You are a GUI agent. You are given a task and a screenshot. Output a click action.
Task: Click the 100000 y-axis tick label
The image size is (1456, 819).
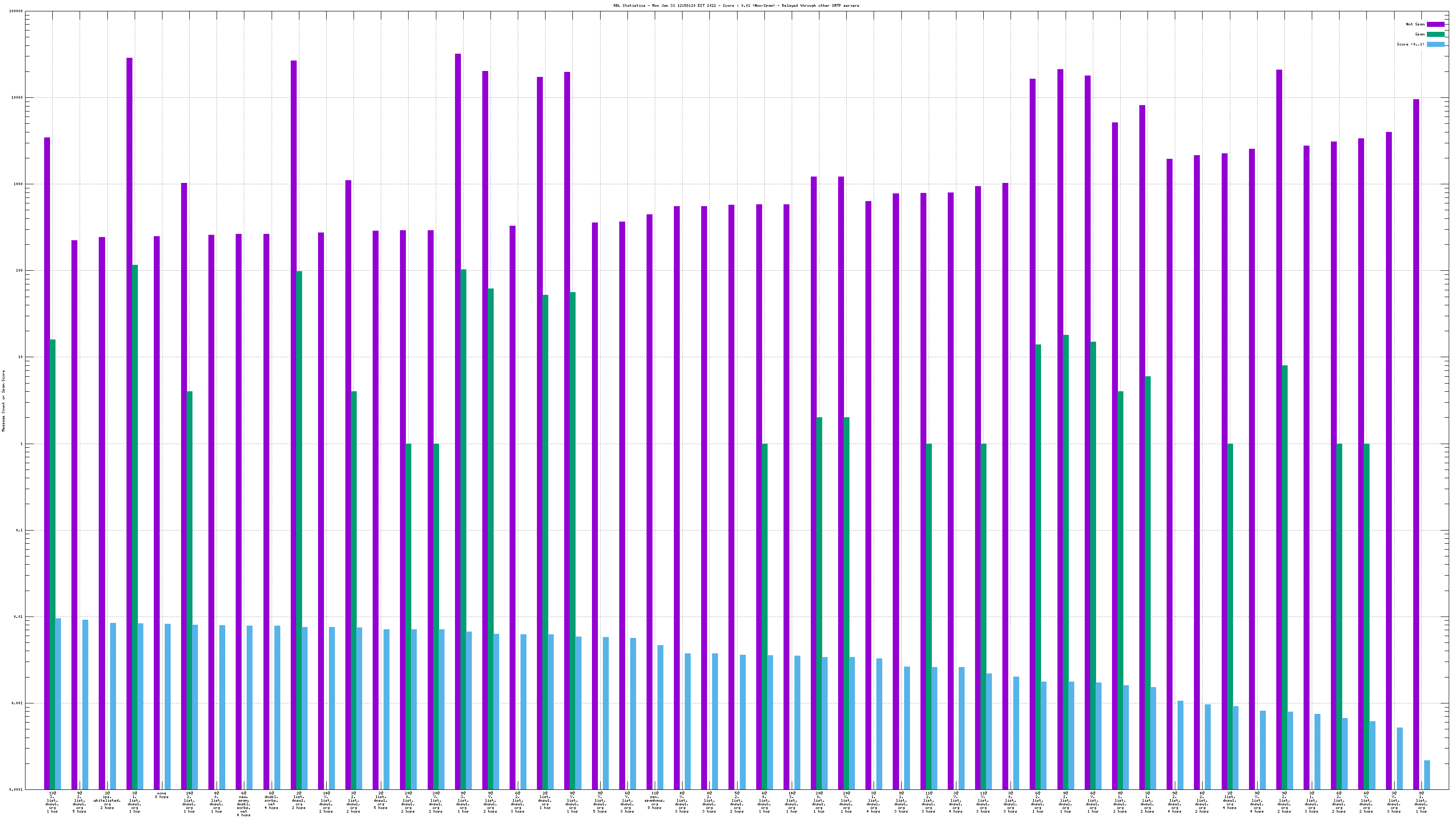tap(16, 11)
